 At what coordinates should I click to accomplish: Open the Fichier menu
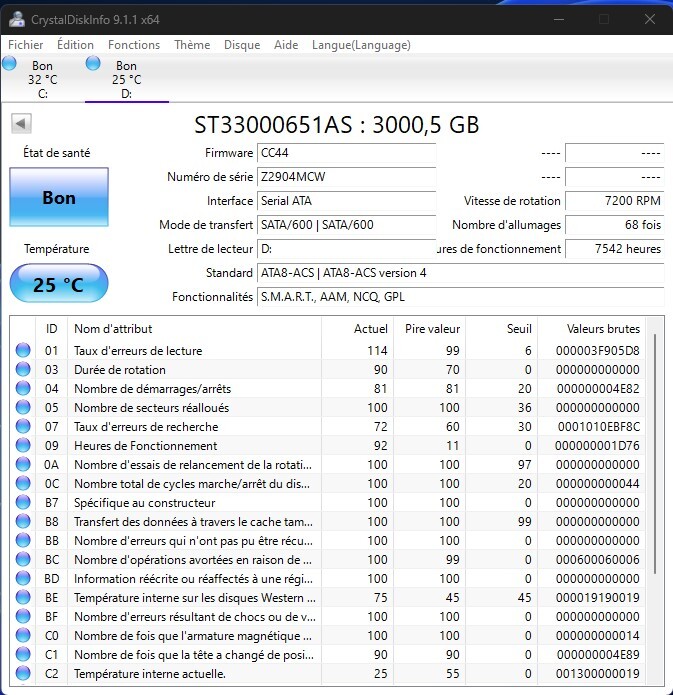pos(26,45)
